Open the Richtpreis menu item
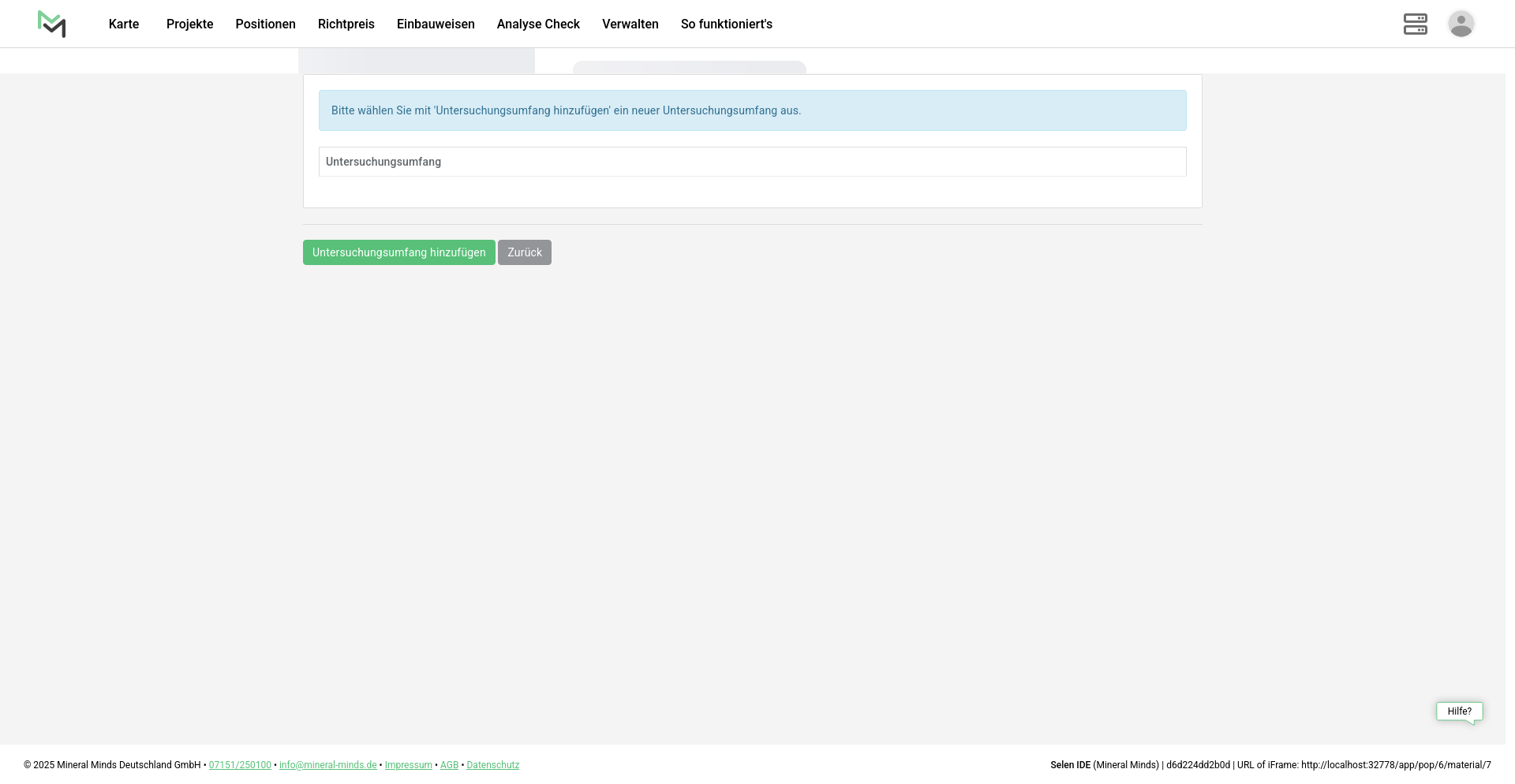 346,24
